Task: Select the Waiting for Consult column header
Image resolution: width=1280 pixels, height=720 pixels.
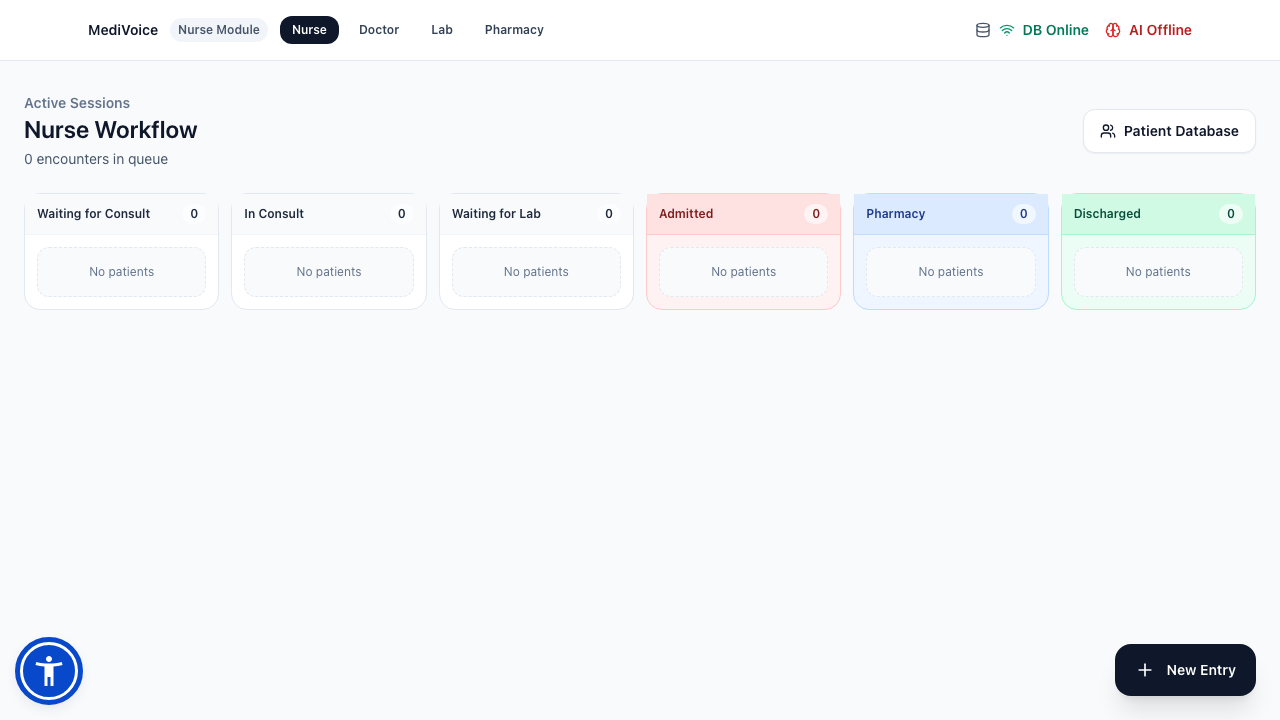Action: click(x=121, y=214)
